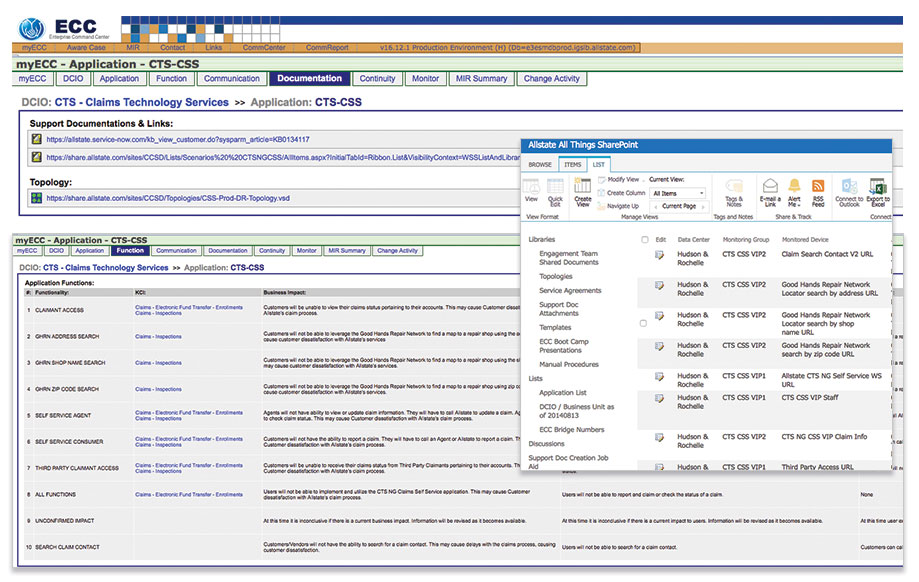The image size is (919, 582).
Task: Open Aware Case in the orange menu bar
Action: (86, 47)
